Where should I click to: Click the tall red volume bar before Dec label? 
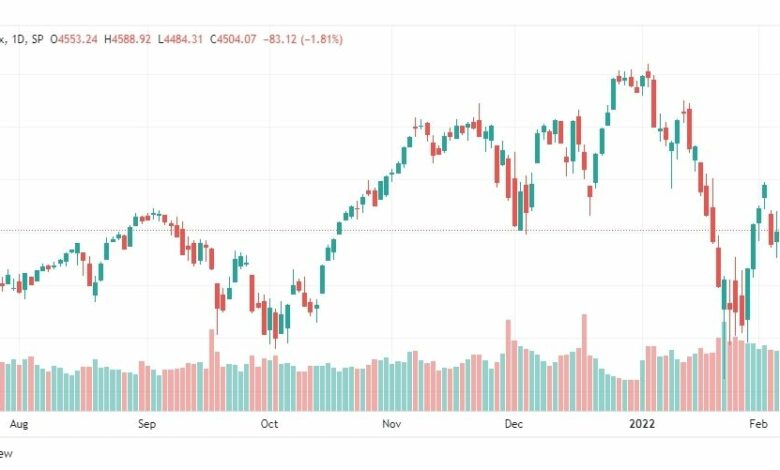(x=508, y=366)
